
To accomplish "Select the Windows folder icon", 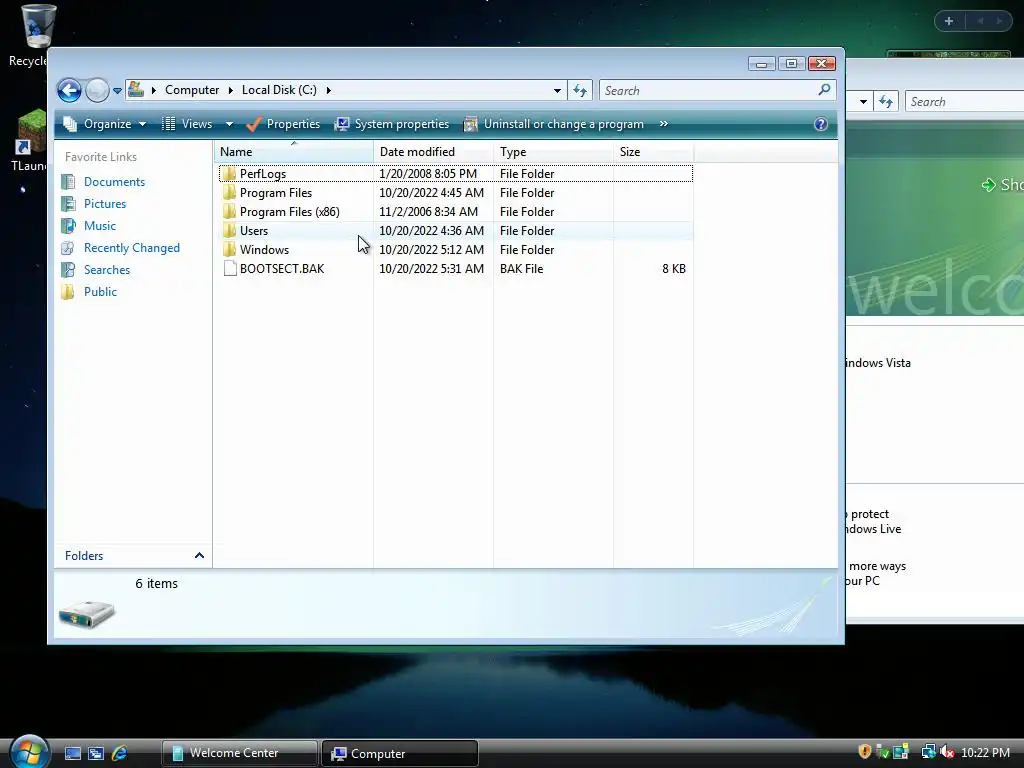I will (229, 249).
